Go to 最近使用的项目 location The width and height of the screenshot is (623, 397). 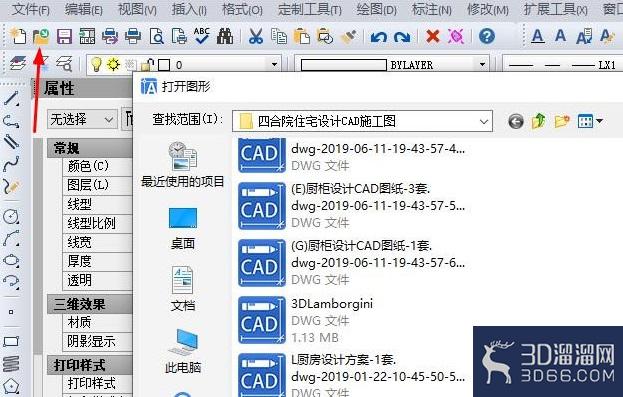182,165
